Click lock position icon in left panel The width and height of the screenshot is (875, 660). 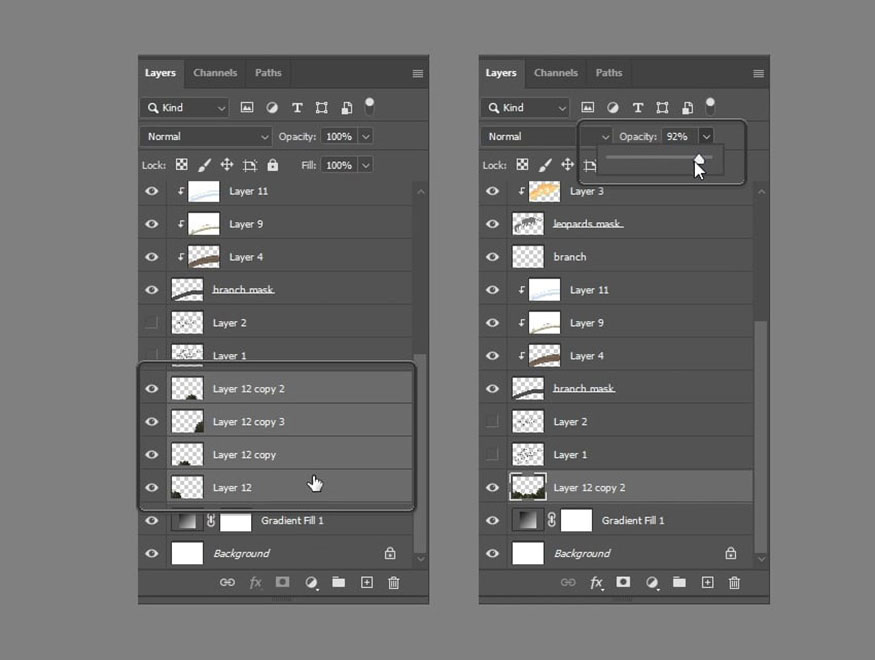click(227, 165)
